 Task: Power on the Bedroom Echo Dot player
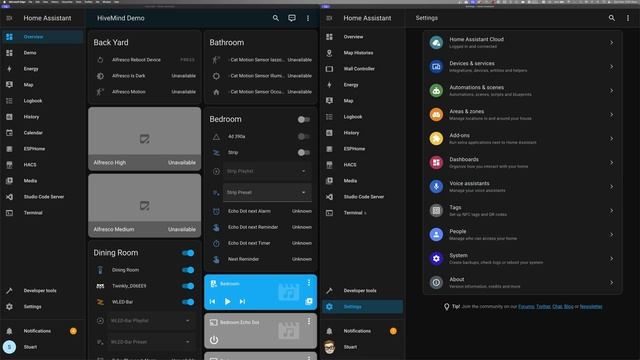pos(214,340)
